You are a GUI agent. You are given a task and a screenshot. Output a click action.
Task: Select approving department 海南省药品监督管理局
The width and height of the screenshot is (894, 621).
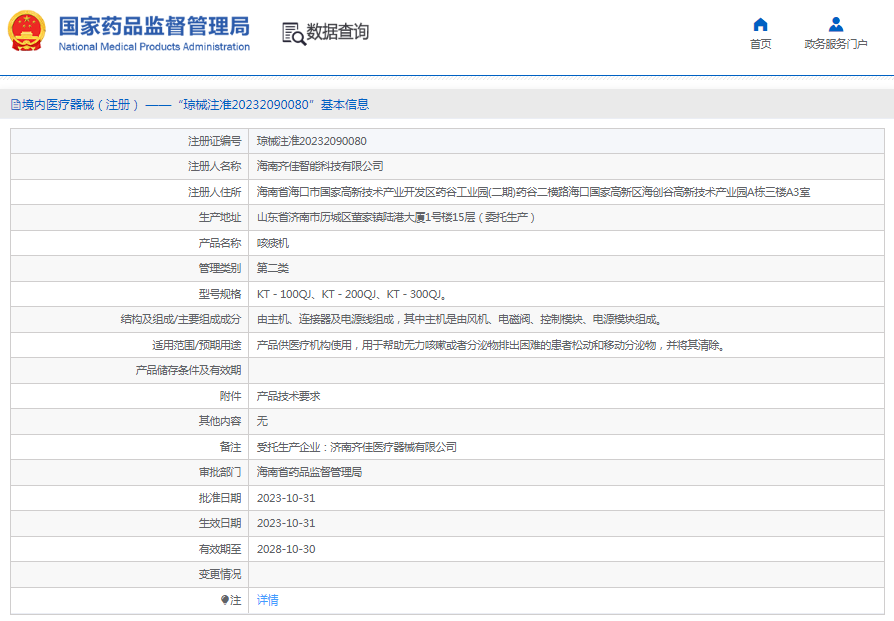(309, 472)
